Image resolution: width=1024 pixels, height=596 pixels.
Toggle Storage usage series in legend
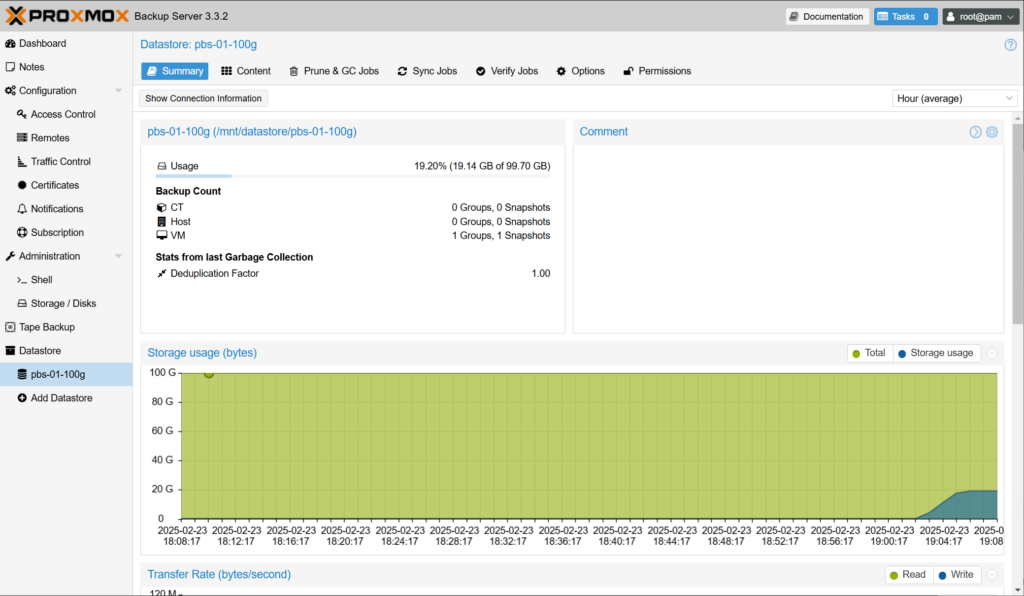click(936, 353)
